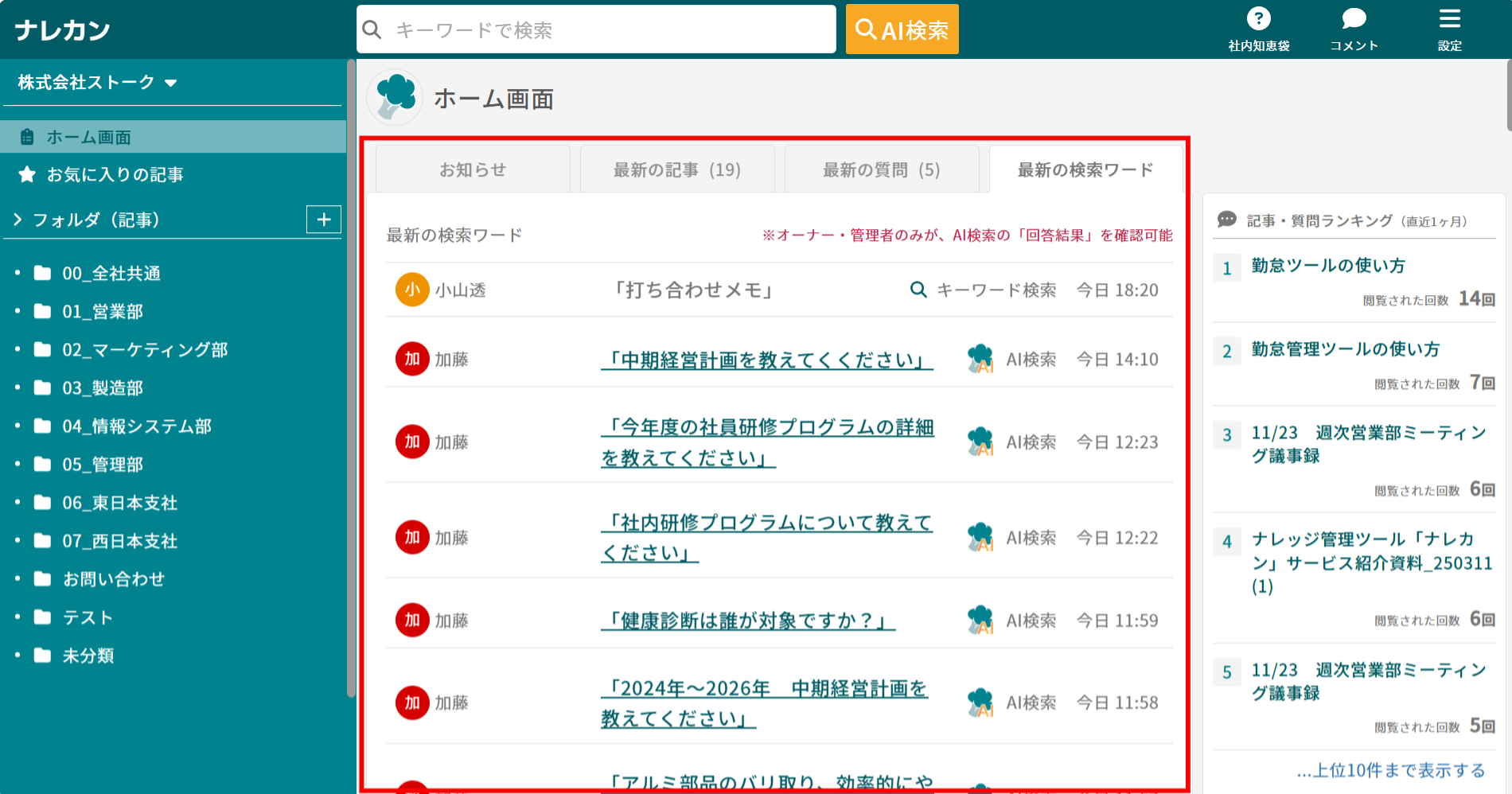Click the magnifier icon in the keyword search bar
The height and width of the screenshot is (794, 1512).
point(372,29)
